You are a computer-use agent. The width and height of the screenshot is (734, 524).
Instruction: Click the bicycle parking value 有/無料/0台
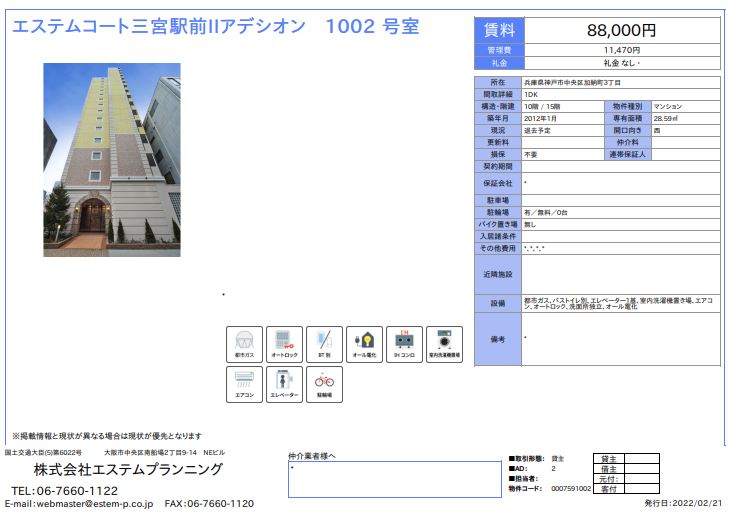(545, 213)
